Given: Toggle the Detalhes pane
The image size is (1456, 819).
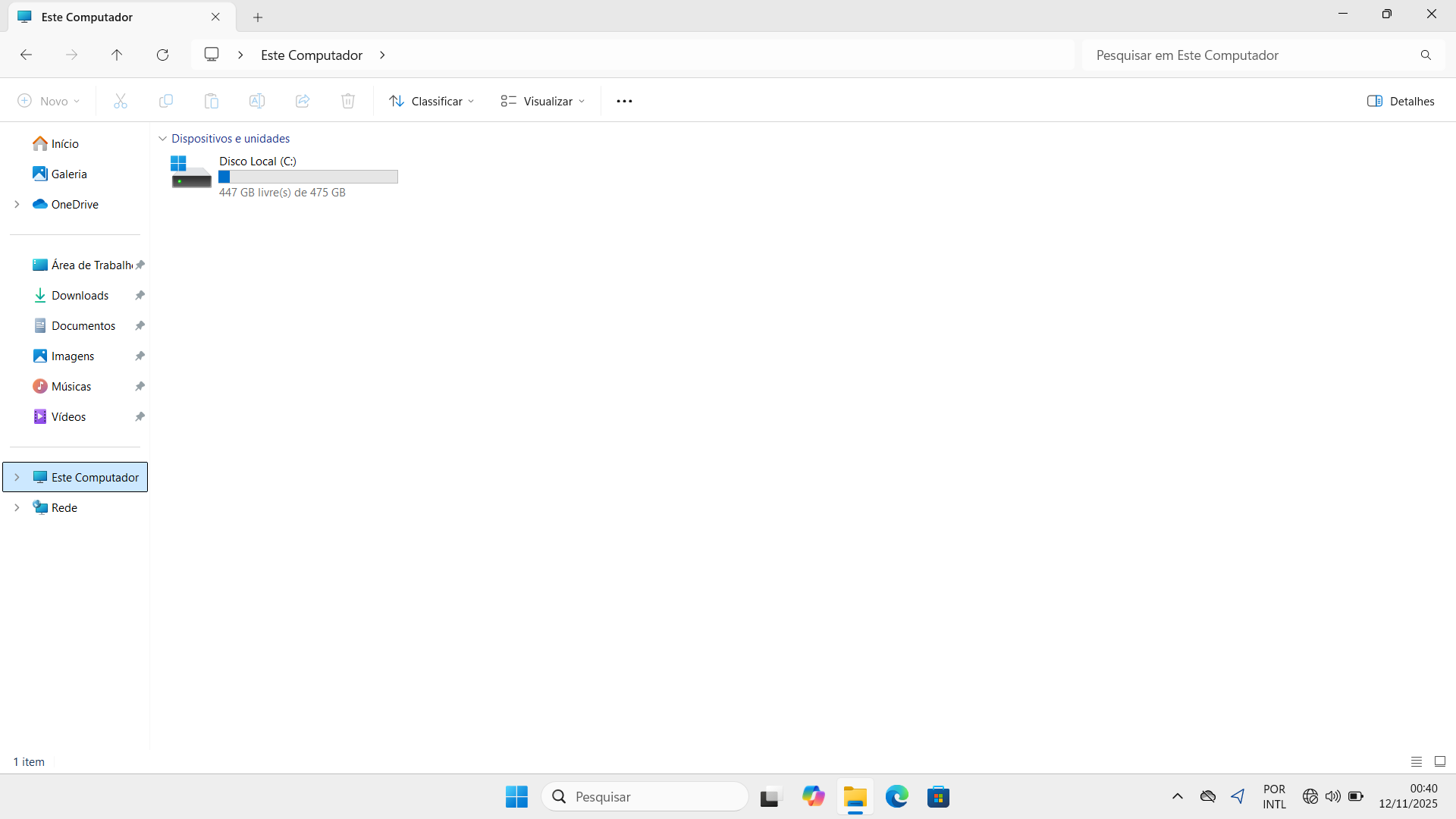Looking at the screenshot, I should [1401, 101].
